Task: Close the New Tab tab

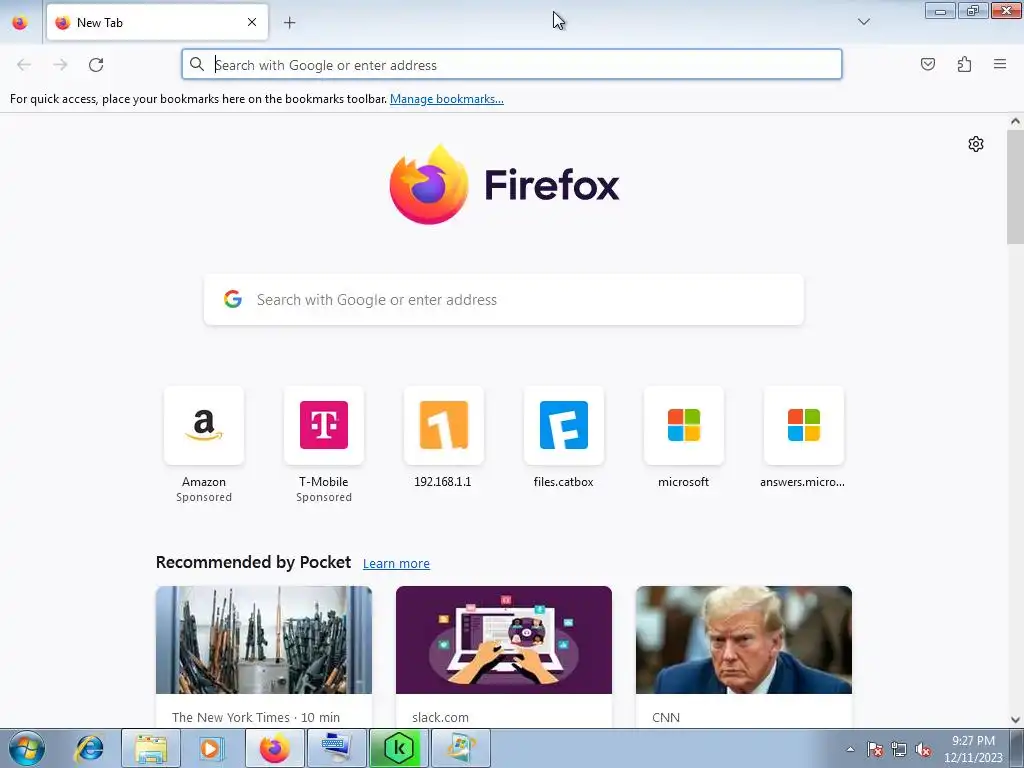Action: pyautogui.click(x=252, y=22)
